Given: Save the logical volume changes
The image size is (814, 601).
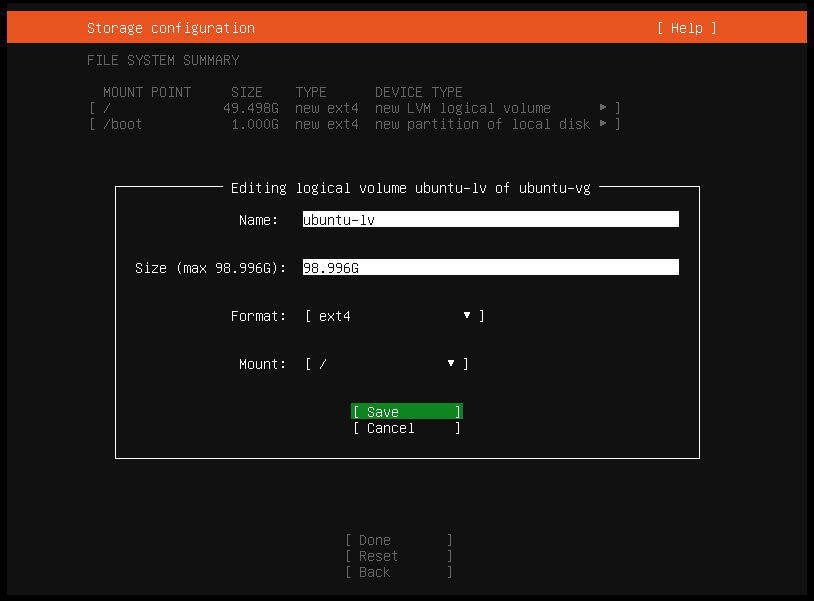Looking at the screenshot, I should coord(406,412).
